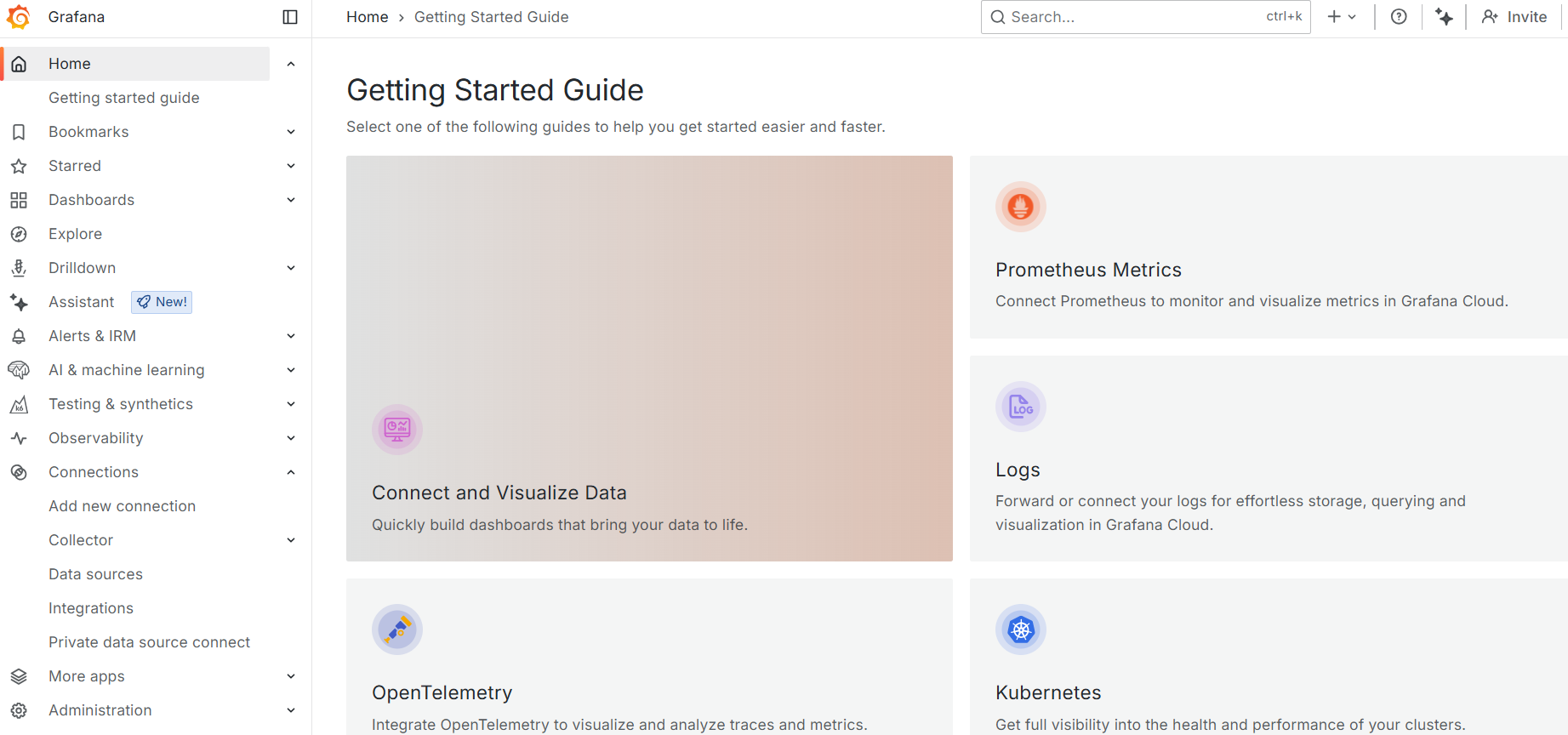Click the Dashboards grid icon

coord(19,200)
